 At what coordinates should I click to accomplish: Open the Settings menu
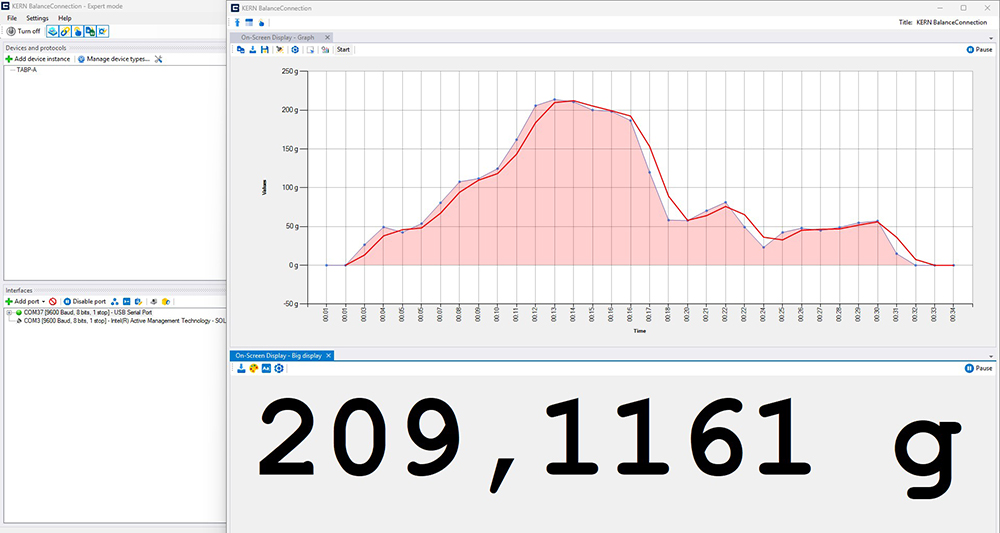[x=37, y=18]
